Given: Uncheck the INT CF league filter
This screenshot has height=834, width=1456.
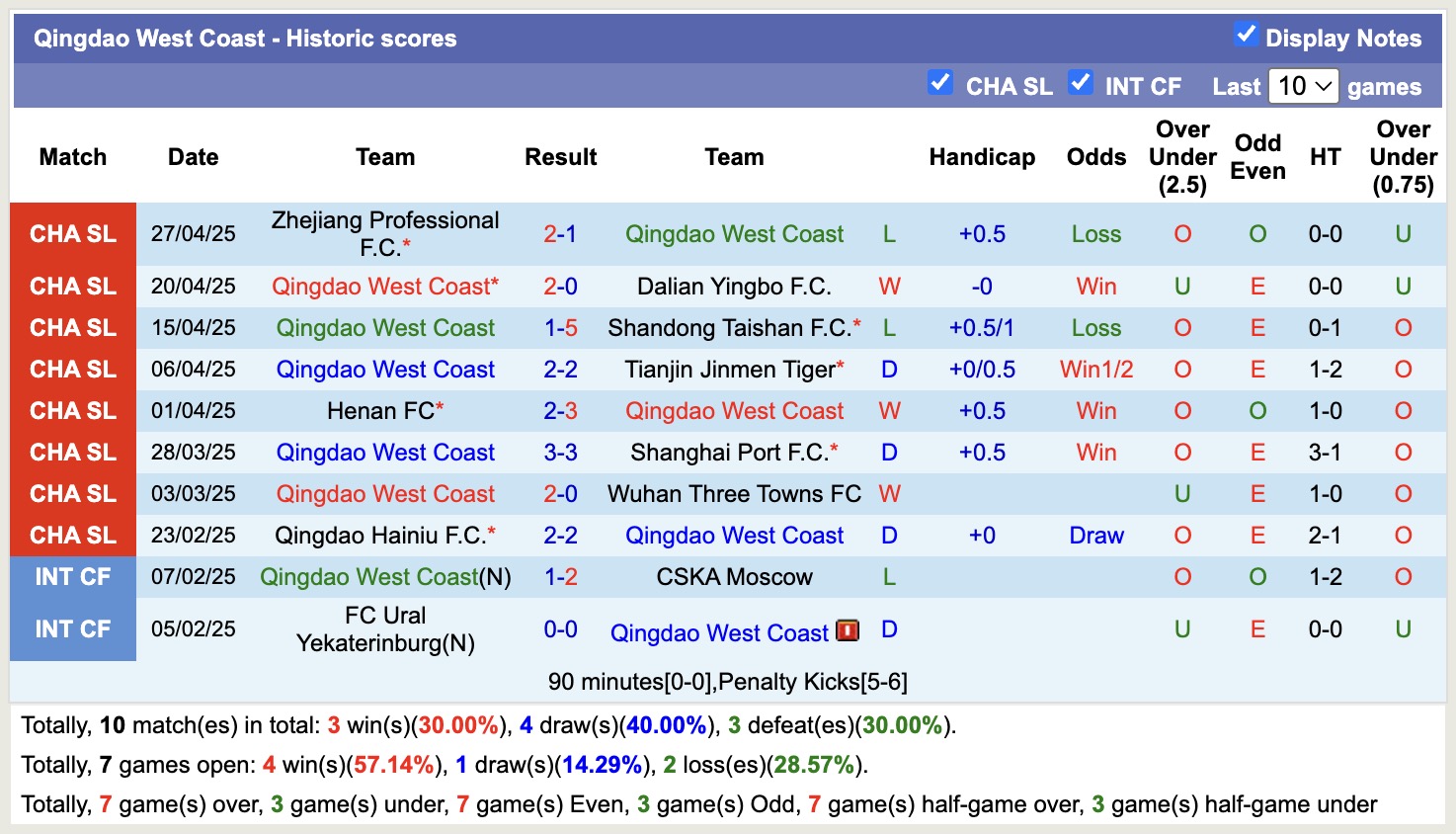Looking at the screenshot, I should [x=1081, y=83].
